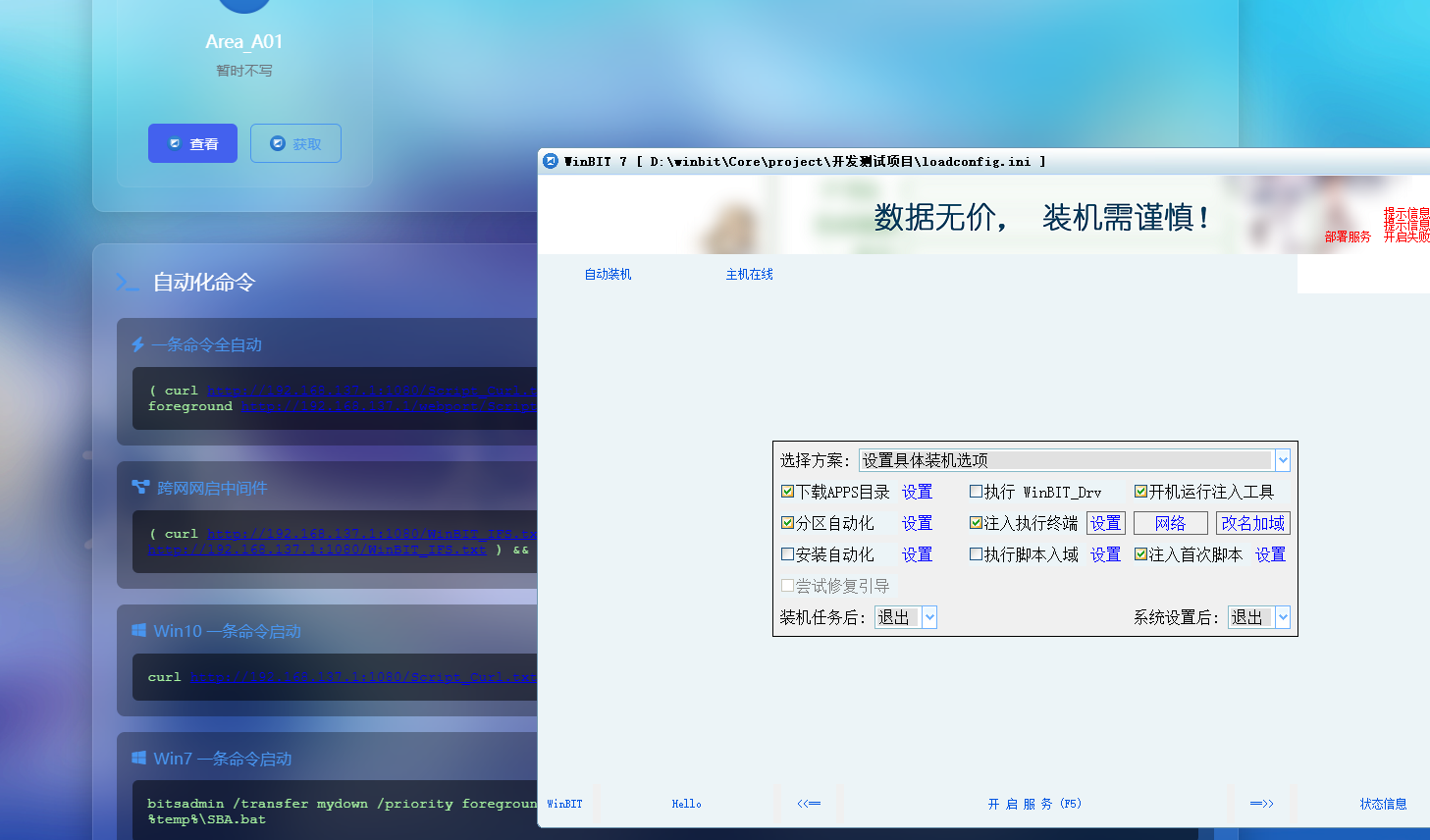The image size is (1430, 840).
Task: Click the lightning icon next to 一条命令全自动
Action: coord(138,344)
